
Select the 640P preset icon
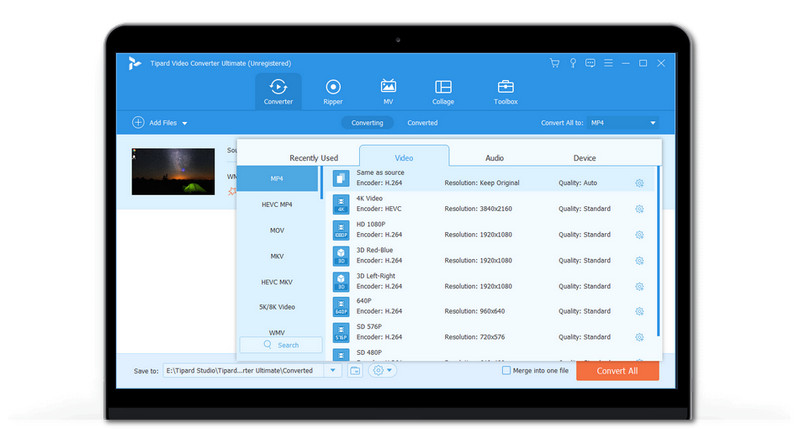pyautogui.click(x=341, y=307)
